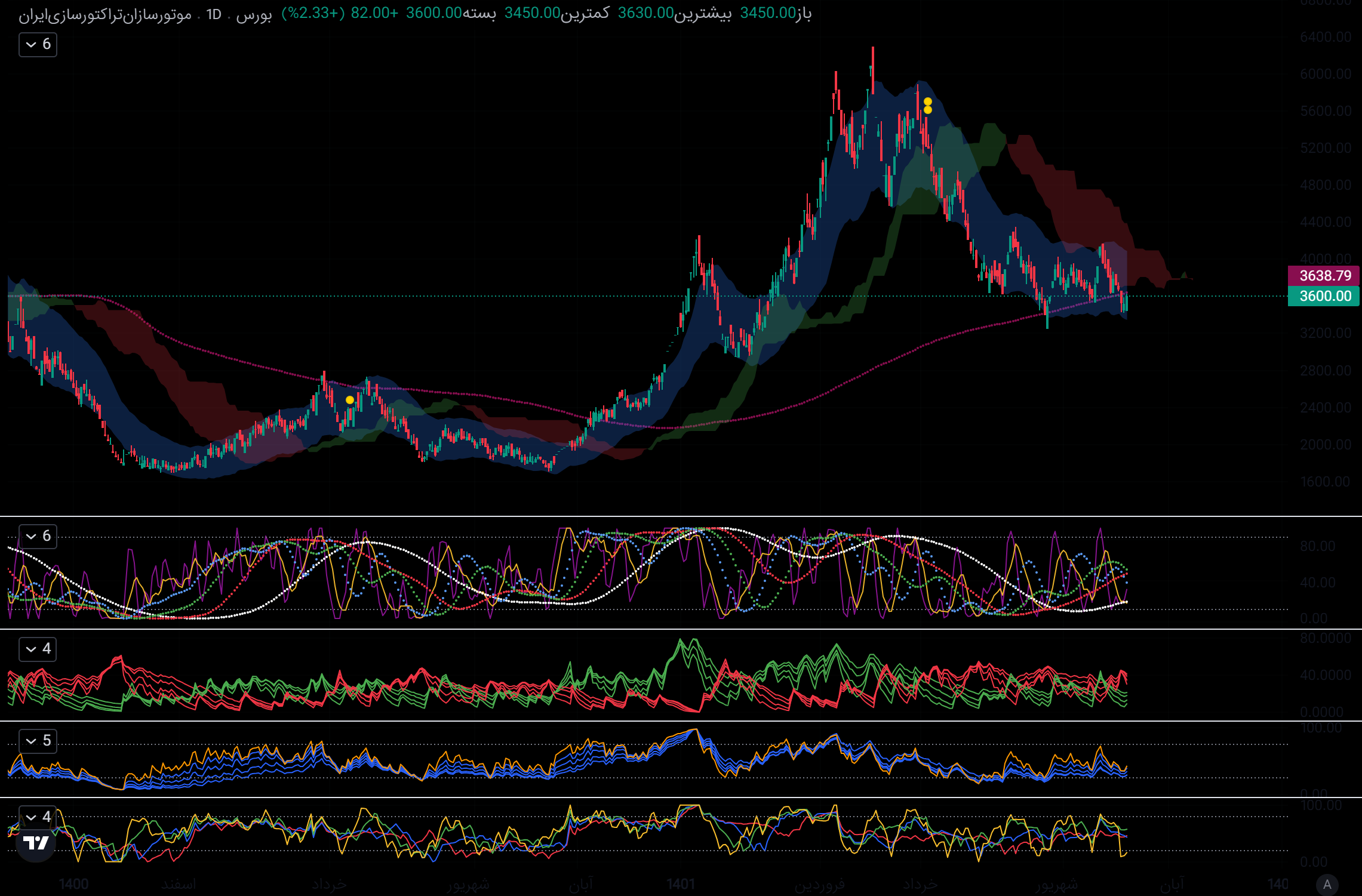Click the 6000.00 price axis label

1326,74
